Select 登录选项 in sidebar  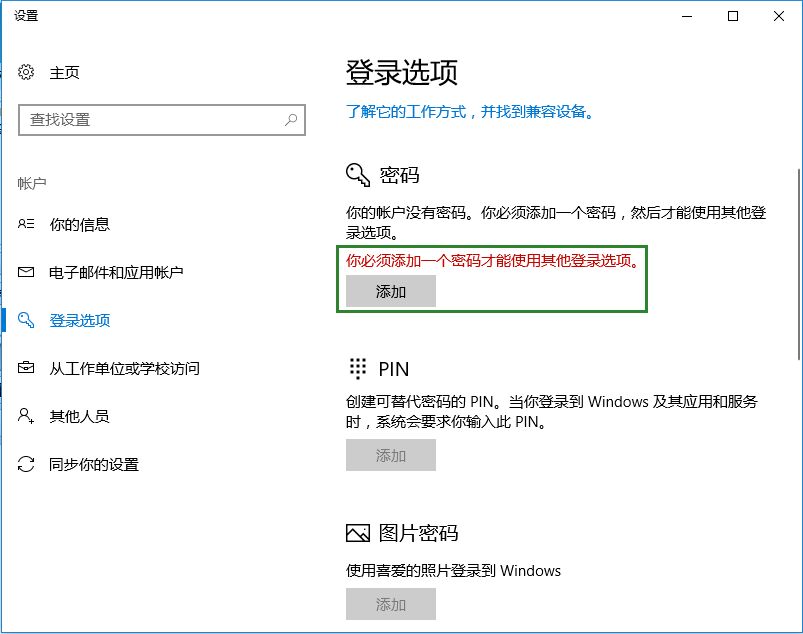pos(79,320)
